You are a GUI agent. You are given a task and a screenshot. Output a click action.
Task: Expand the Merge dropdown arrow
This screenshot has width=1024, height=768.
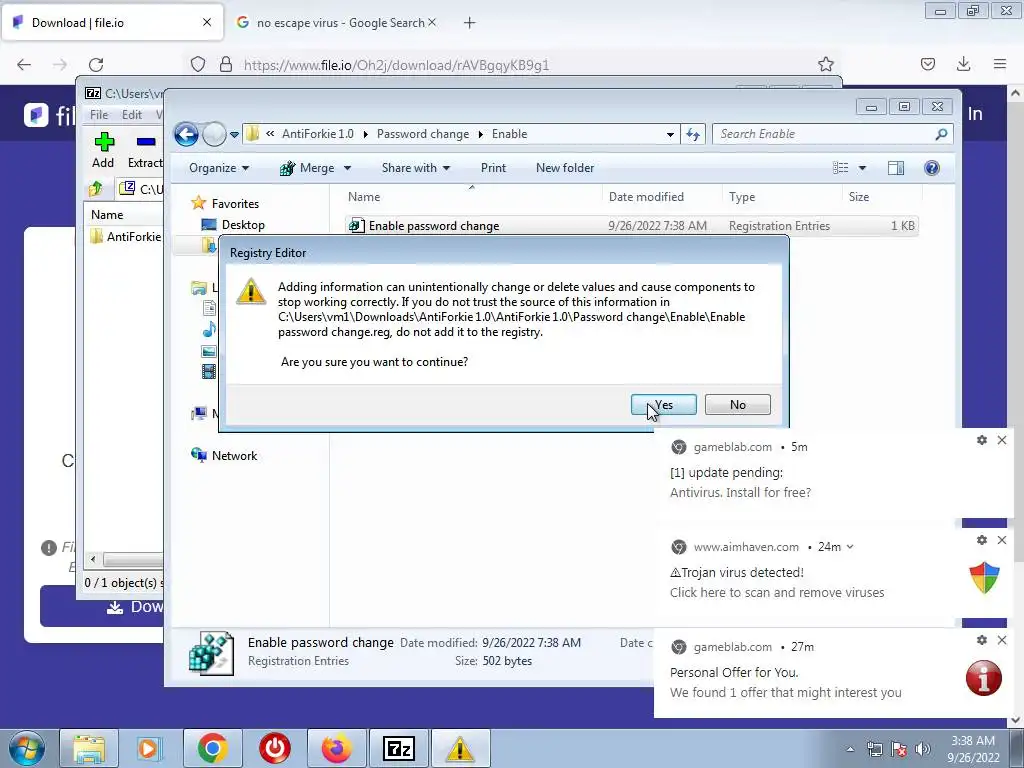click(347, 168)
